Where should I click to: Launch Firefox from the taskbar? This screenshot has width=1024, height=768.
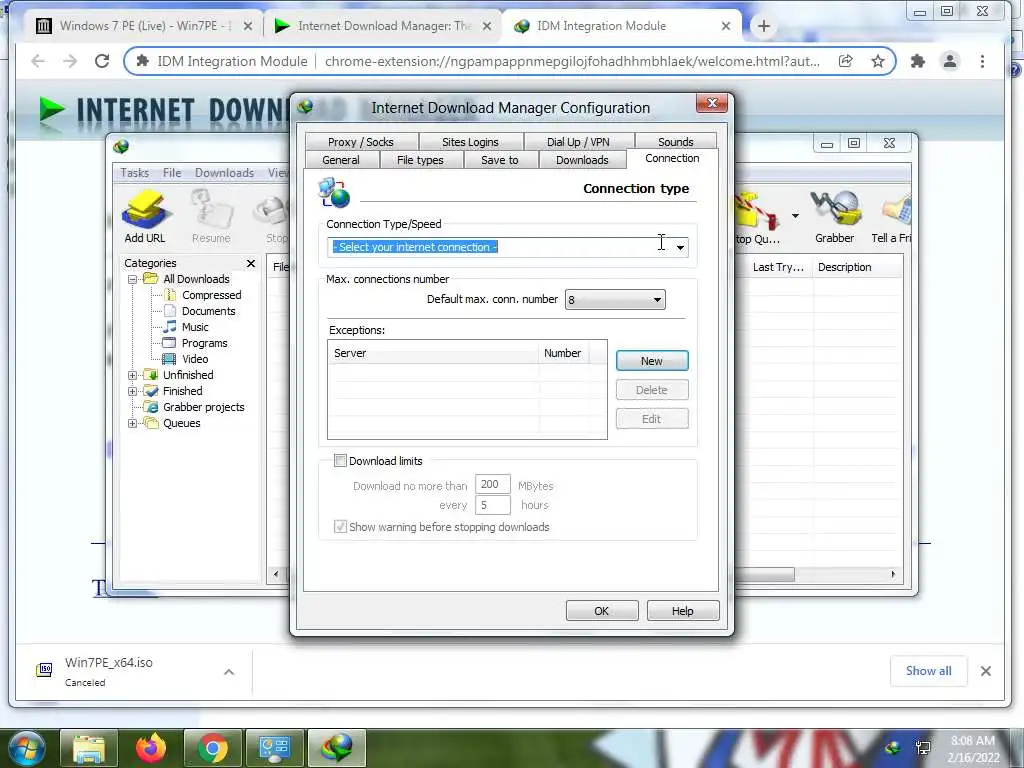pos(151,748)
